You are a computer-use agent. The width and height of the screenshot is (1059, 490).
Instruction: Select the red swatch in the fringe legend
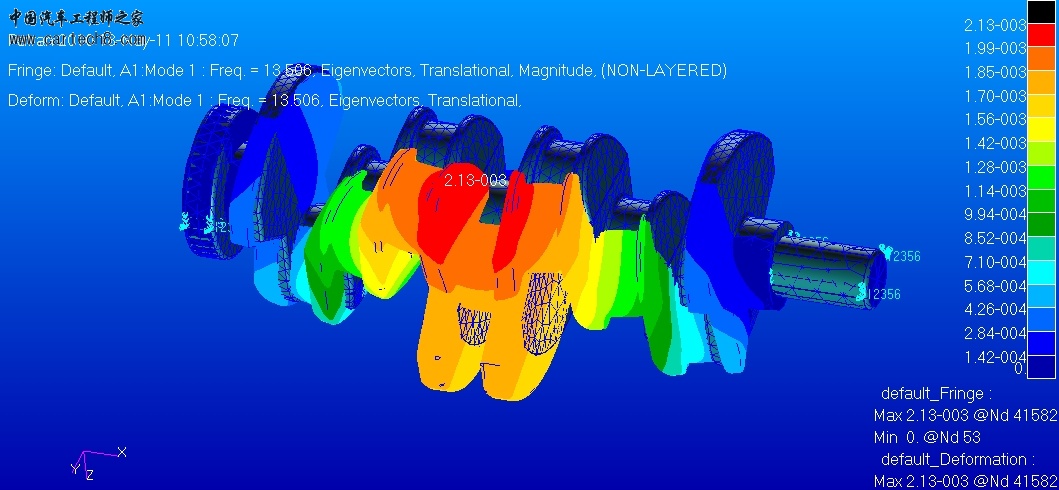1040,35
